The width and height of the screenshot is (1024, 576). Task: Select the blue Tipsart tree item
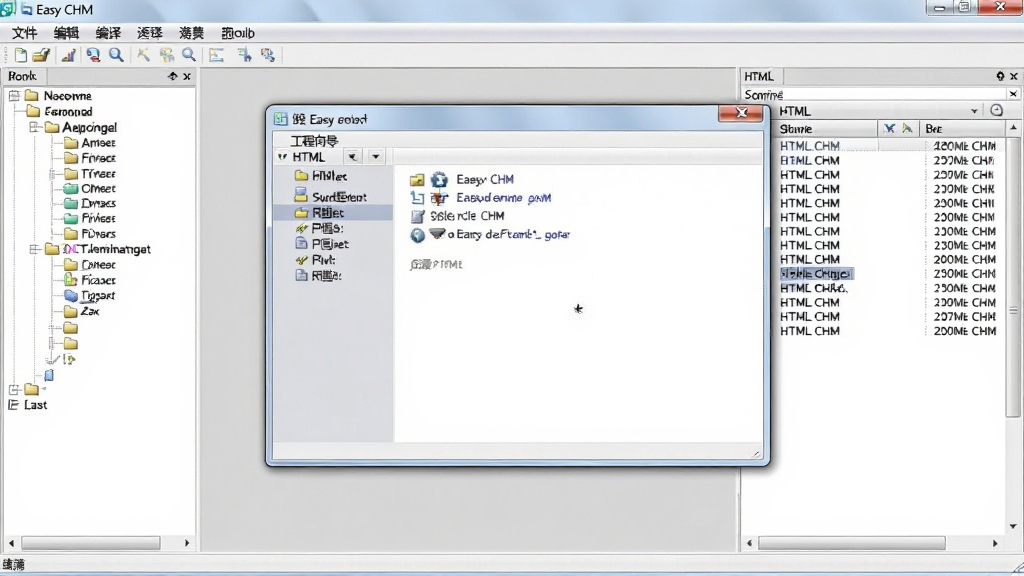tap(89, 296)
